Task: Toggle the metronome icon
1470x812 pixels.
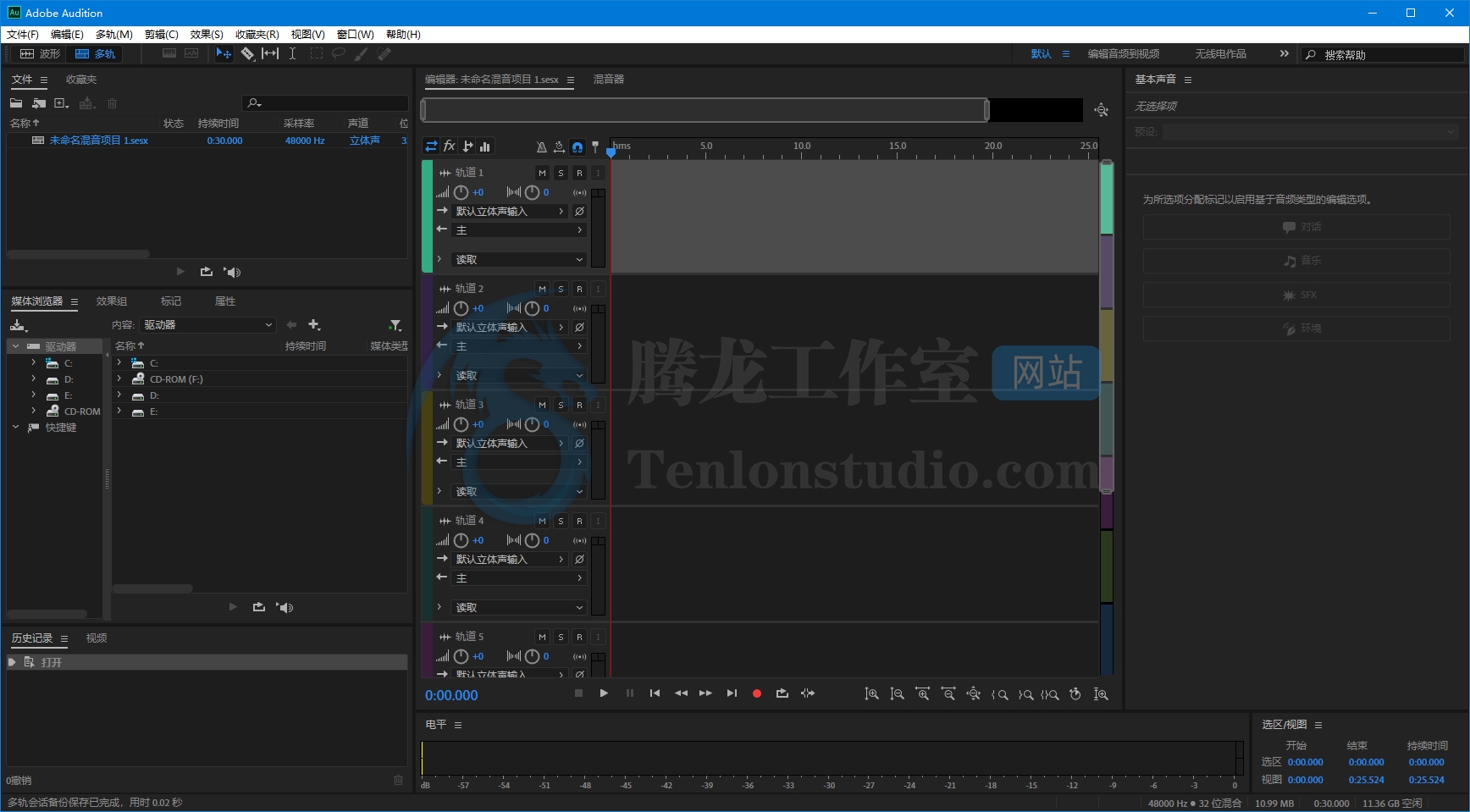Action: point(541,146)
